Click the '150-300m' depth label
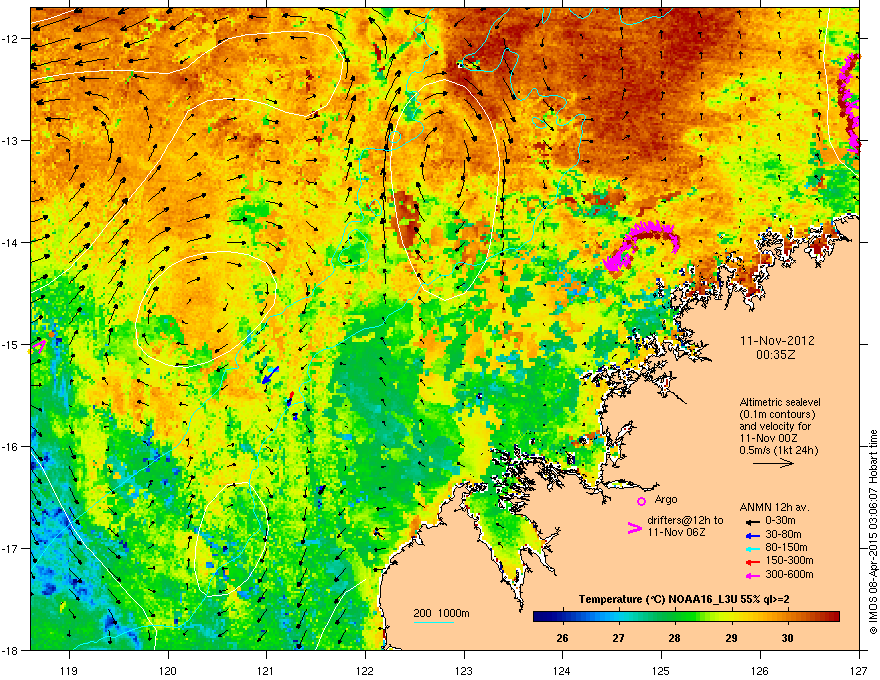Image resolution: width=880 pixels, height=680 pixels. pyautogui.click(x=789, y=560)
